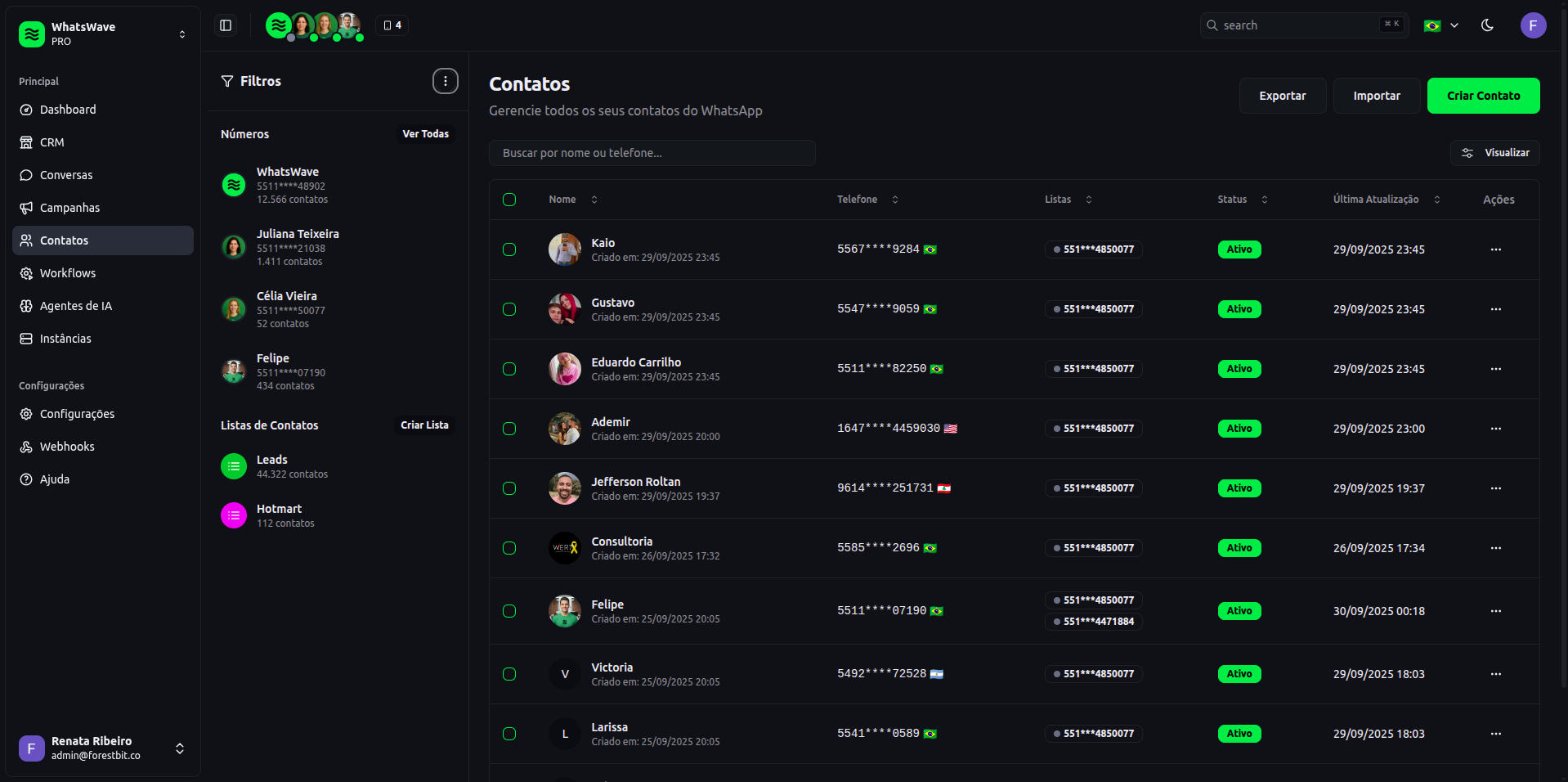Check the Gustavo row checkbox
The image size is (1568, 782).
[509, 309]
